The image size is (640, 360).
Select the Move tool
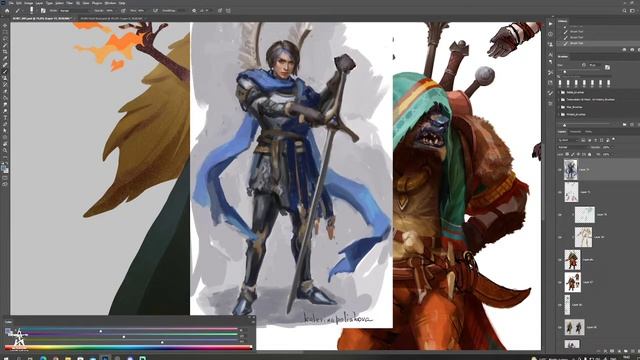5,26
